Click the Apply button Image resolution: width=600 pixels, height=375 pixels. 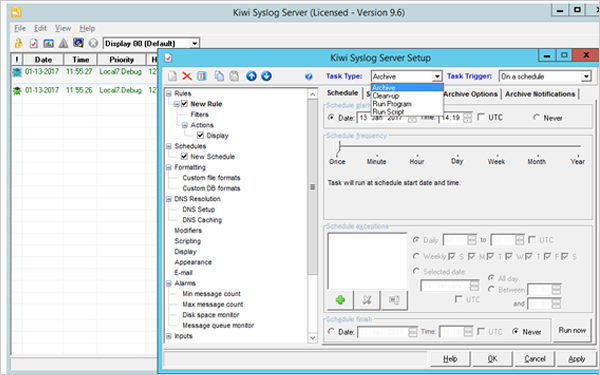tap(577, 359)
